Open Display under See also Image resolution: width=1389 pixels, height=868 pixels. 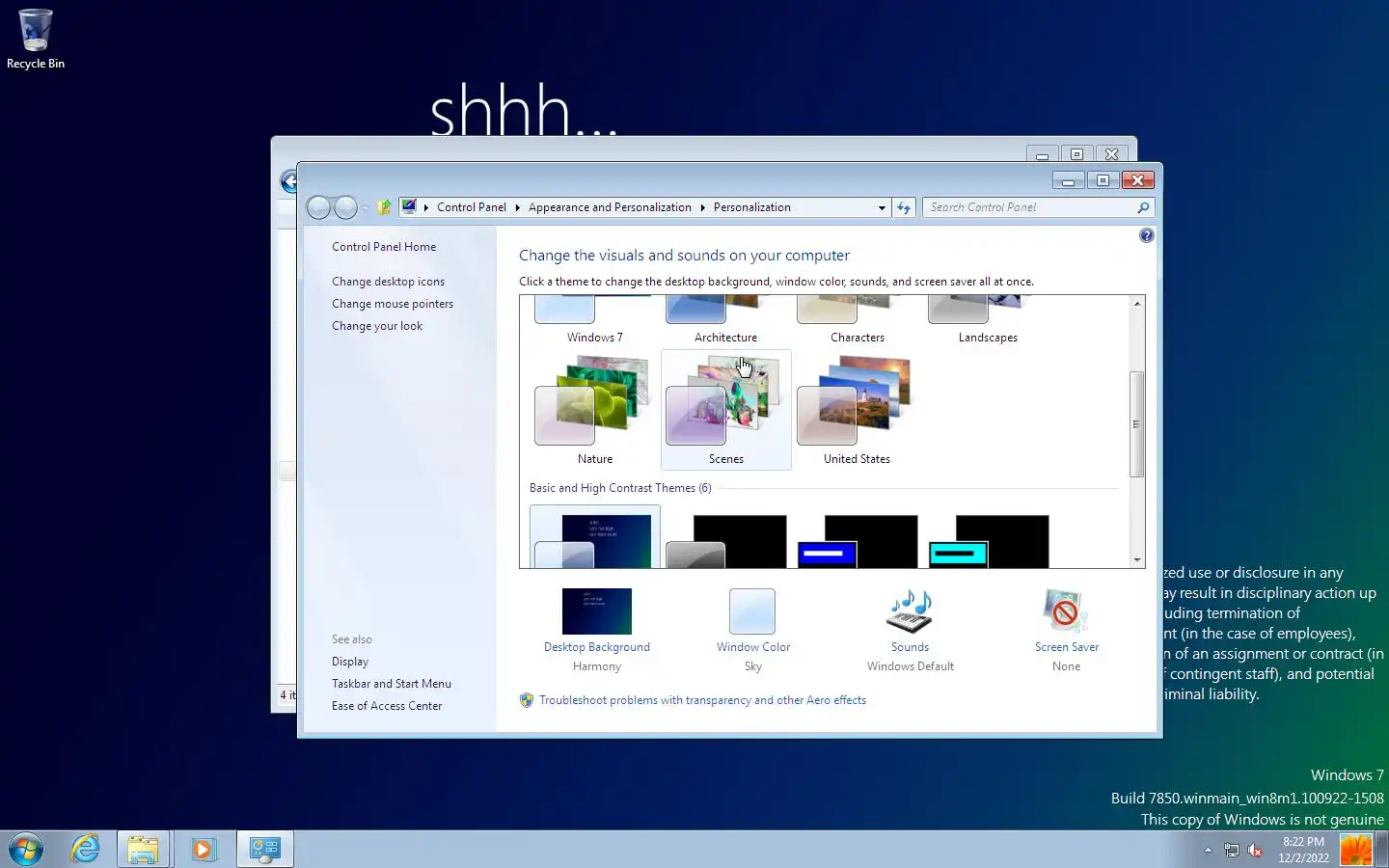(x=350, y=662)
